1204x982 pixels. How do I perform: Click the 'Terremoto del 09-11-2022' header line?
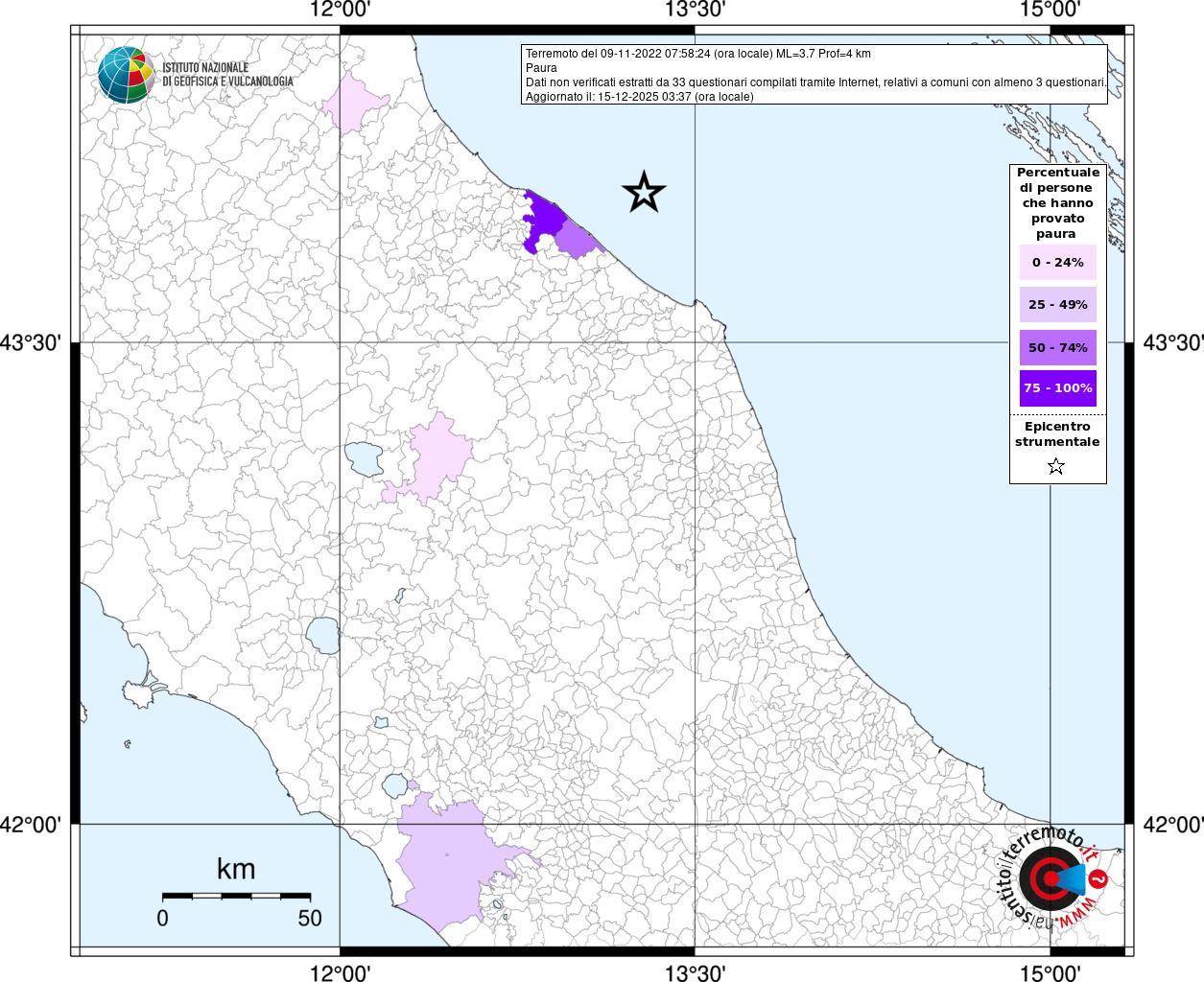(x=697, y=54)
